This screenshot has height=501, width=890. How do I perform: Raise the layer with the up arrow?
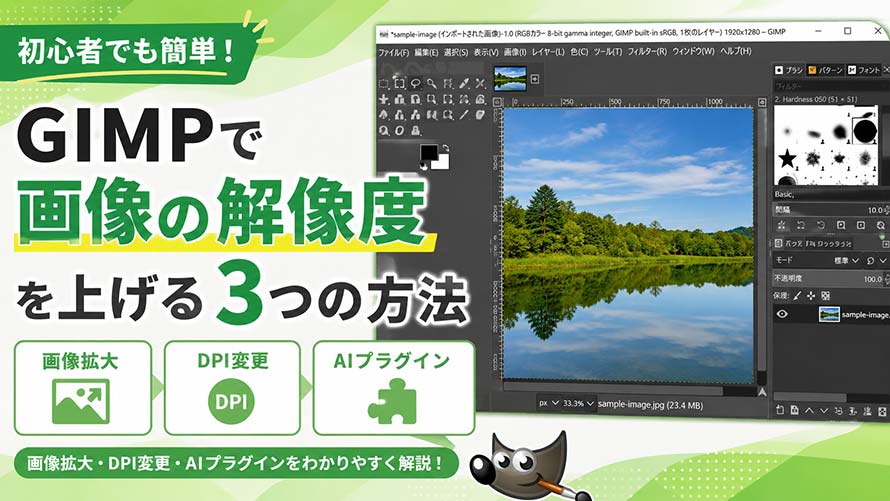pos(809,410)
